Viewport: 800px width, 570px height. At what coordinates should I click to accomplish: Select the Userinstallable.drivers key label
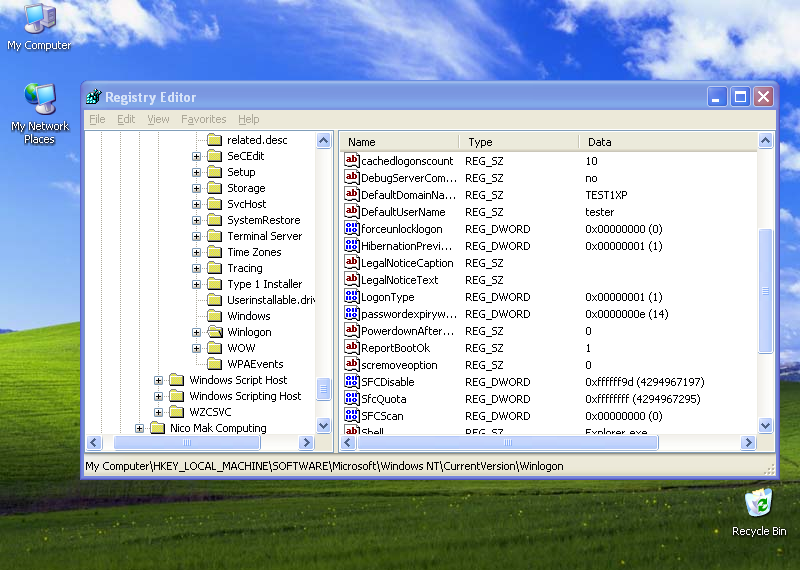(x=271, y=300)
